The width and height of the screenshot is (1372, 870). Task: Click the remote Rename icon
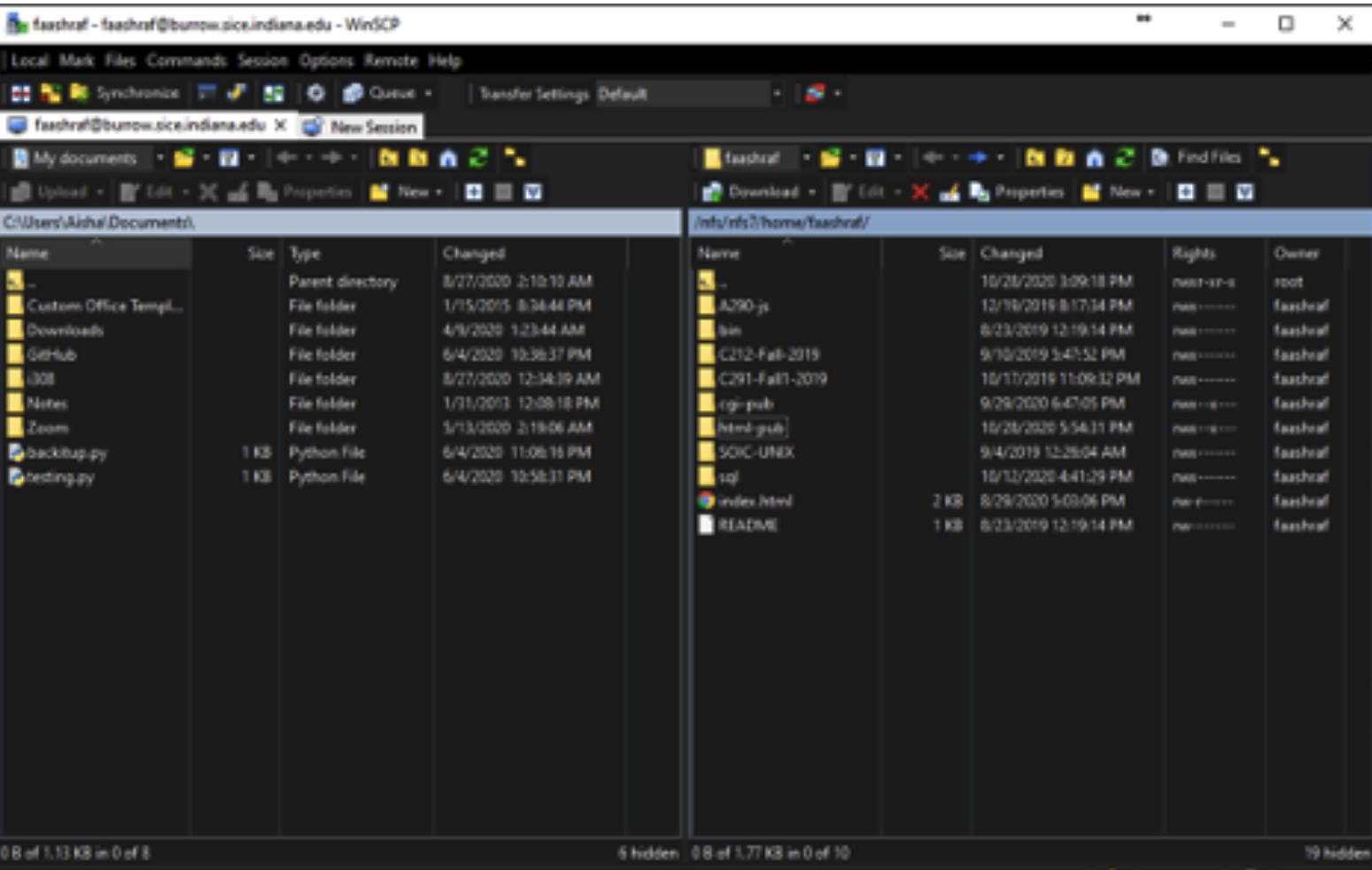pos(950,192)
